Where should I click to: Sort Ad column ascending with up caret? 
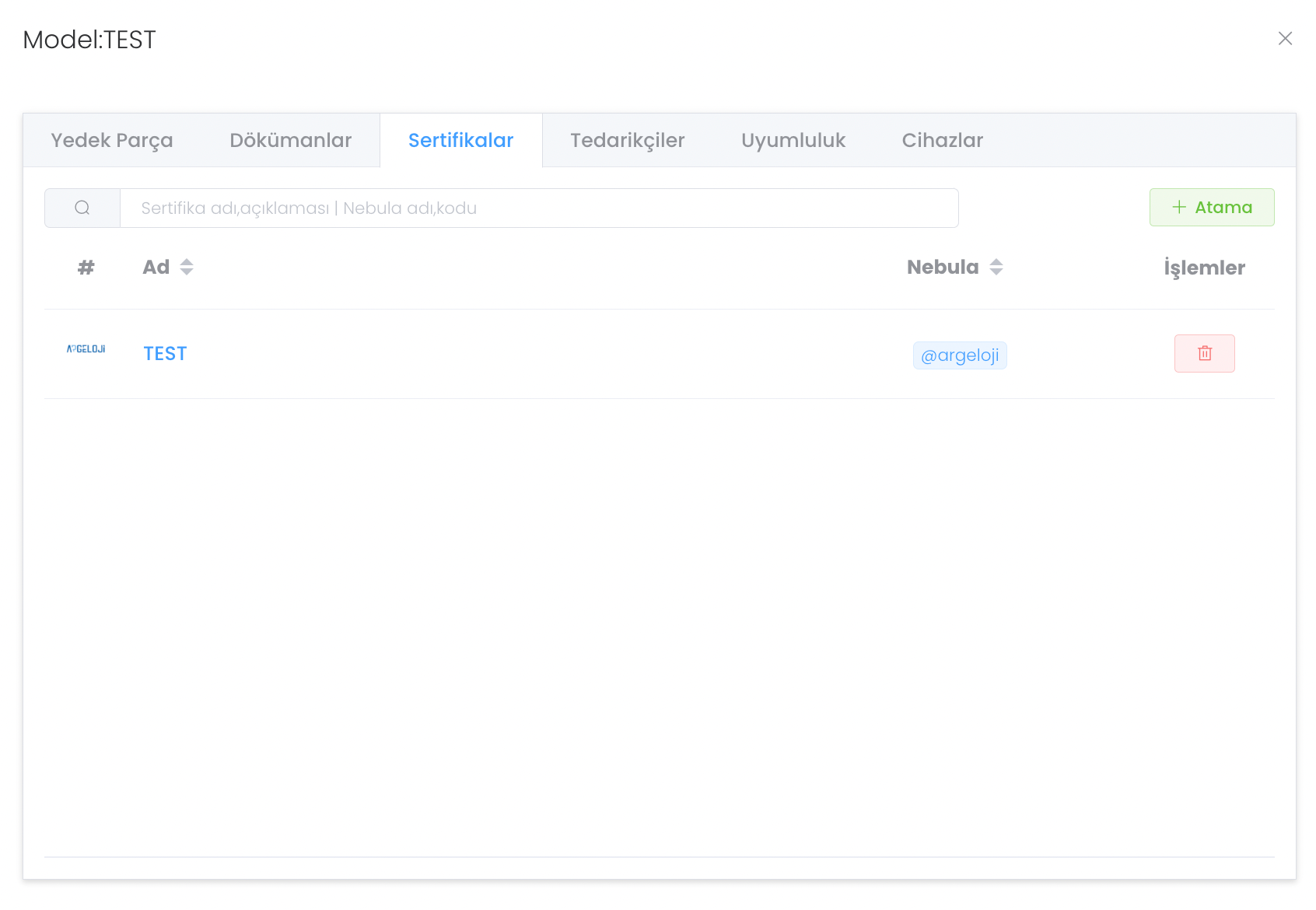(x=187, y=262)
